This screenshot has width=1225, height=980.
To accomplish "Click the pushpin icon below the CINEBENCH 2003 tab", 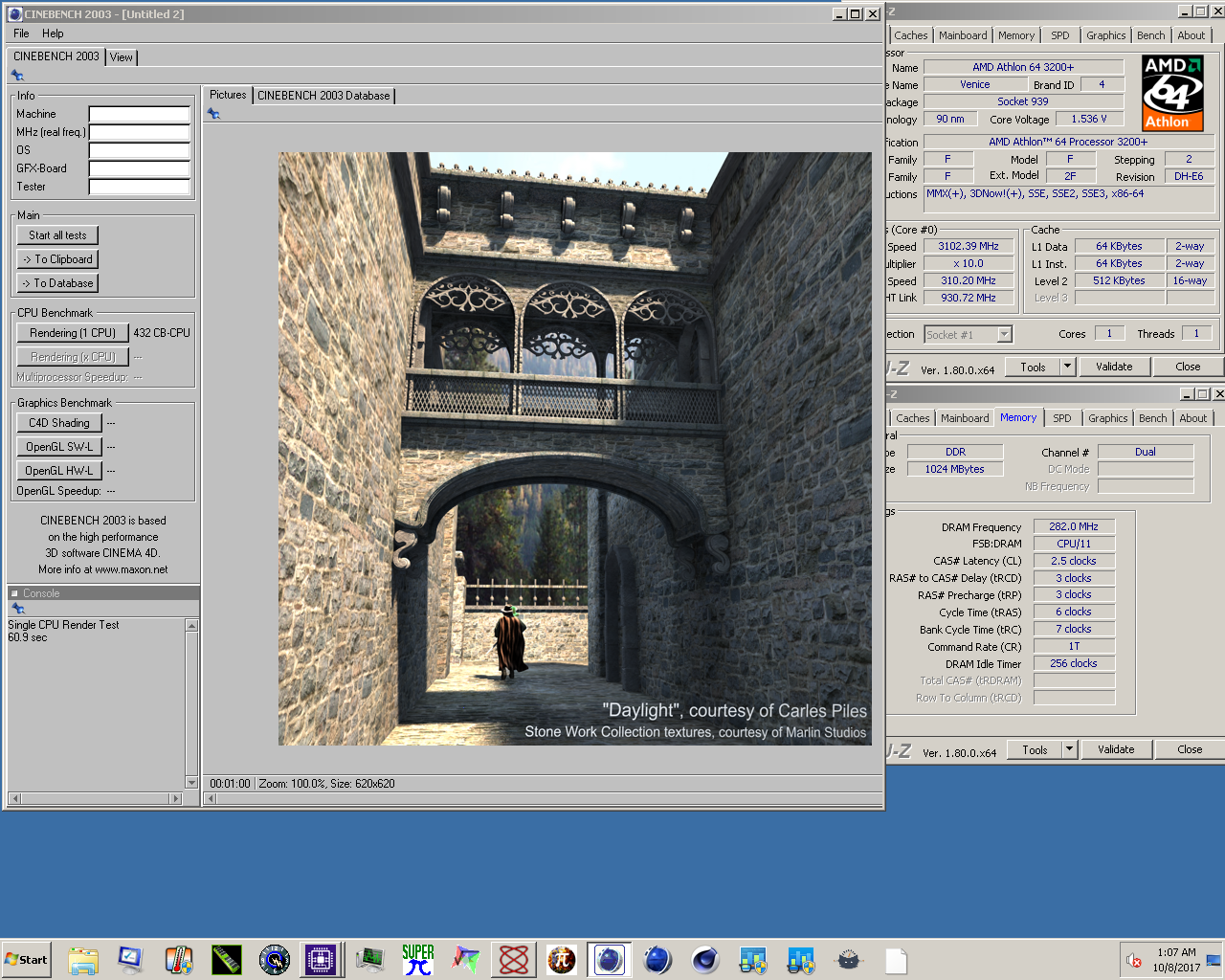I will (x=17, y=76).
